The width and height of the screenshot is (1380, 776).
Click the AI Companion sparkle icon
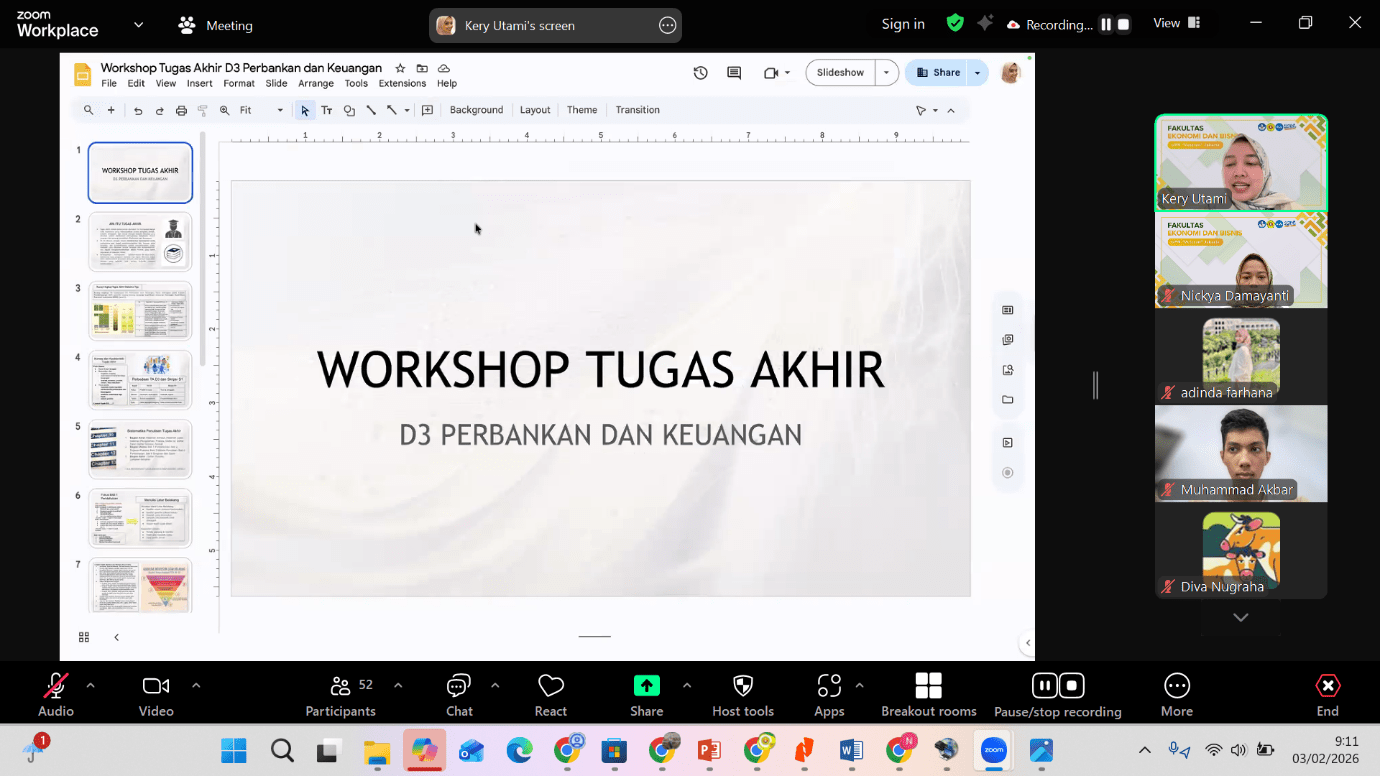click(985, 24)
